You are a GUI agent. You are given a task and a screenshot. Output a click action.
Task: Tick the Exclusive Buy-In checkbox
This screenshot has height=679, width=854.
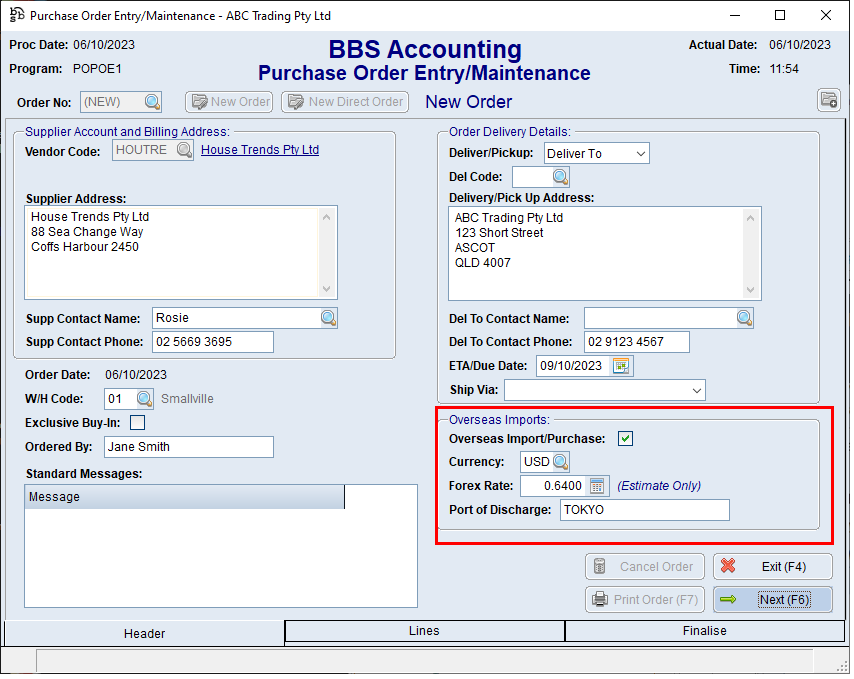(x=137, y=423)
